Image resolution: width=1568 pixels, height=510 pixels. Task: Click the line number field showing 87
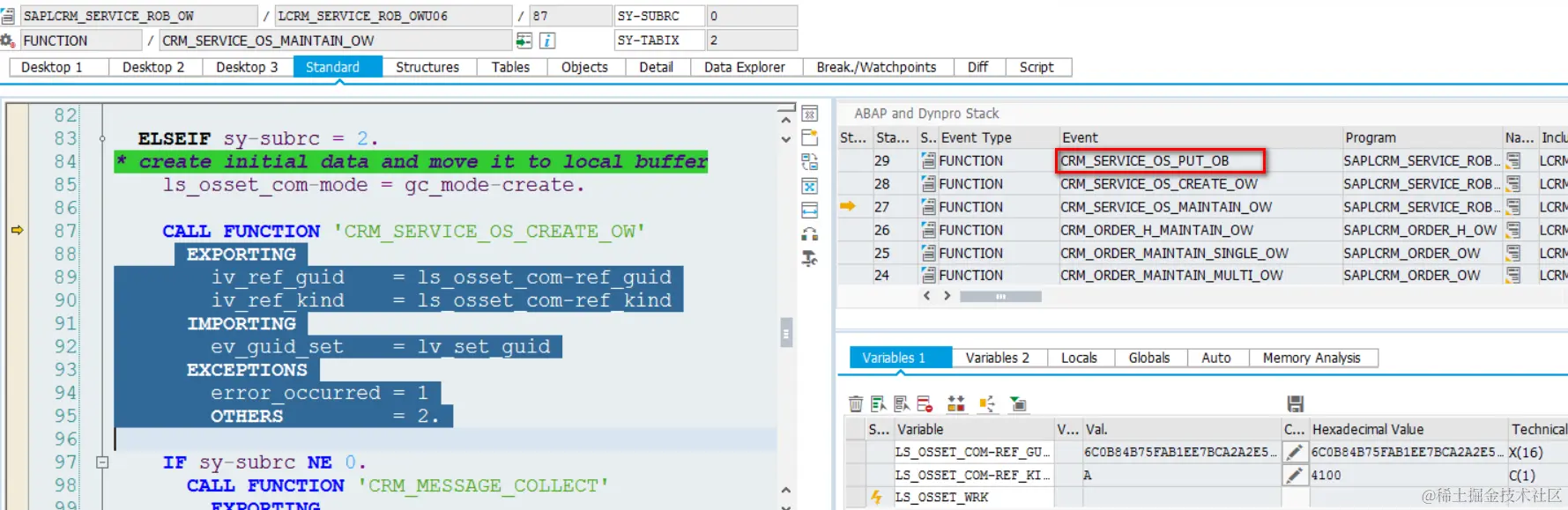(x=569, y=16)
